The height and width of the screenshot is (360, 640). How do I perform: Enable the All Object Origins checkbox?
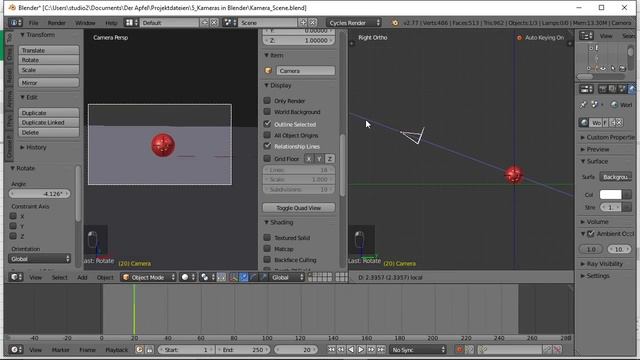coord(267,135)
